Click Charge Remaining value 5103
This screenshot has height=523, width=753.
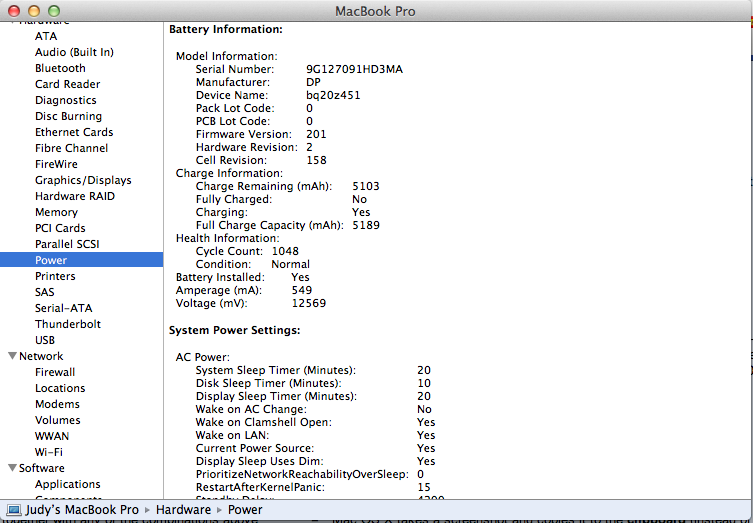click(366, 186)
